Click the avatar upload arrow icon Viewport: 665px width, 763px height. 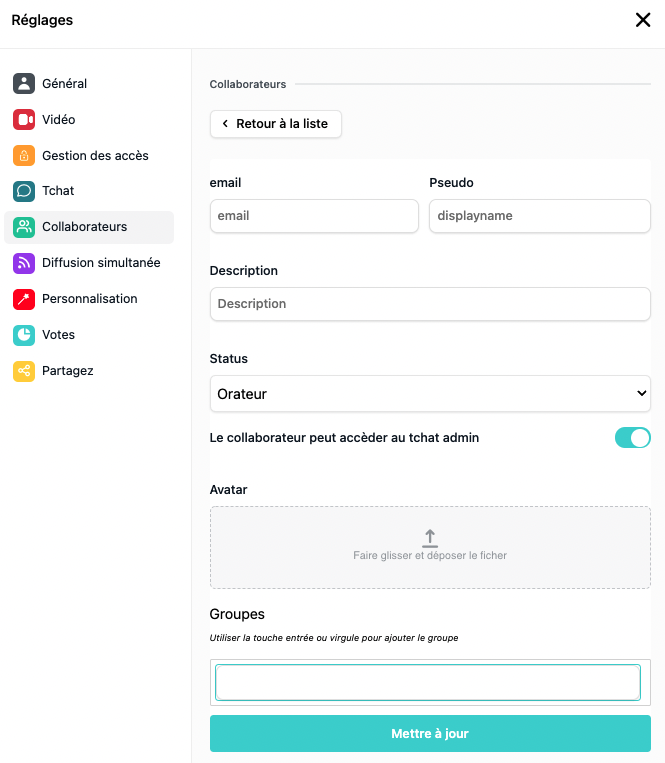coord(430,538)
